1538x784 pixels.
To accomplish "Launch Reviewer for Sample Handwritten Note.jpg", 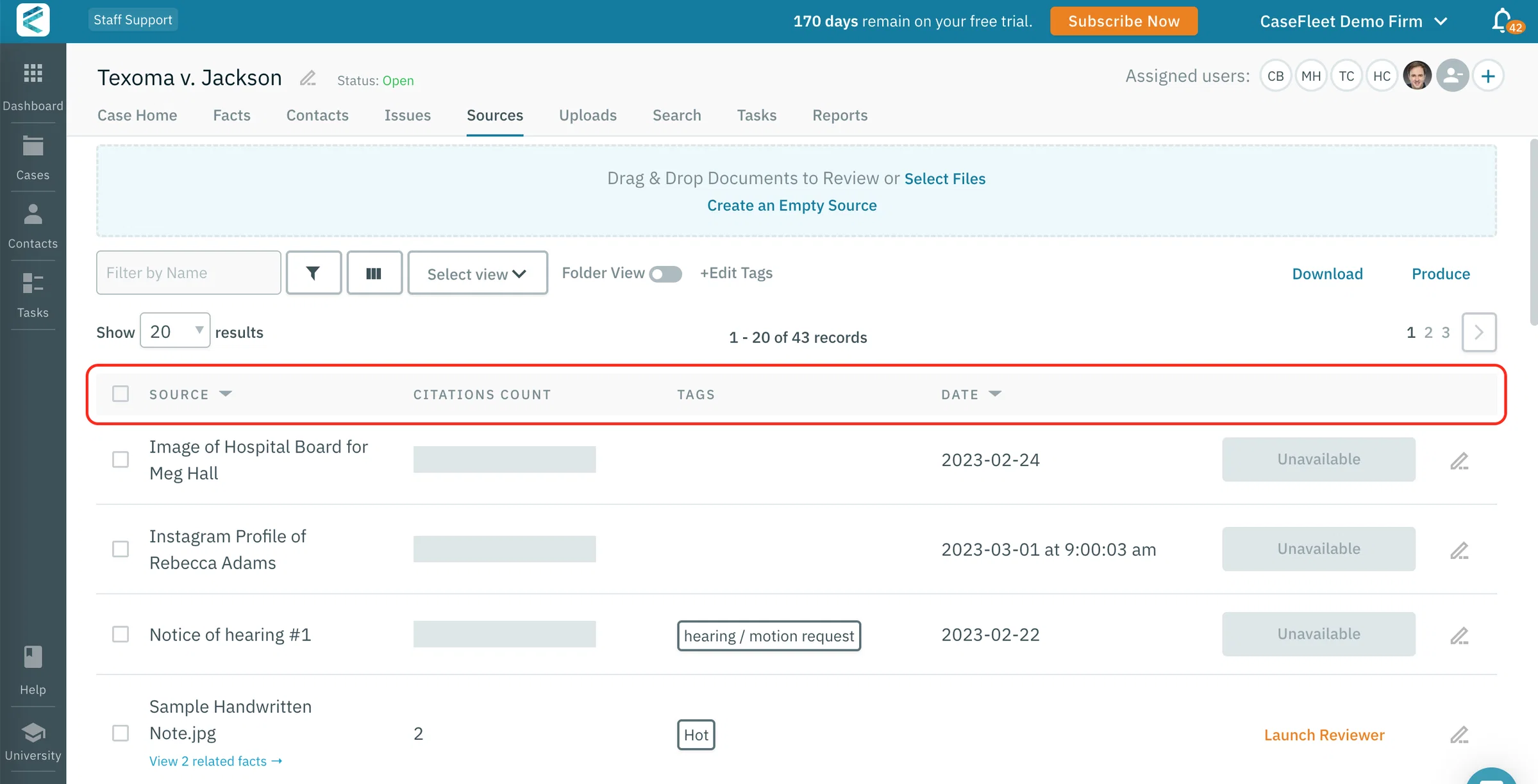I will (1324, 735).
